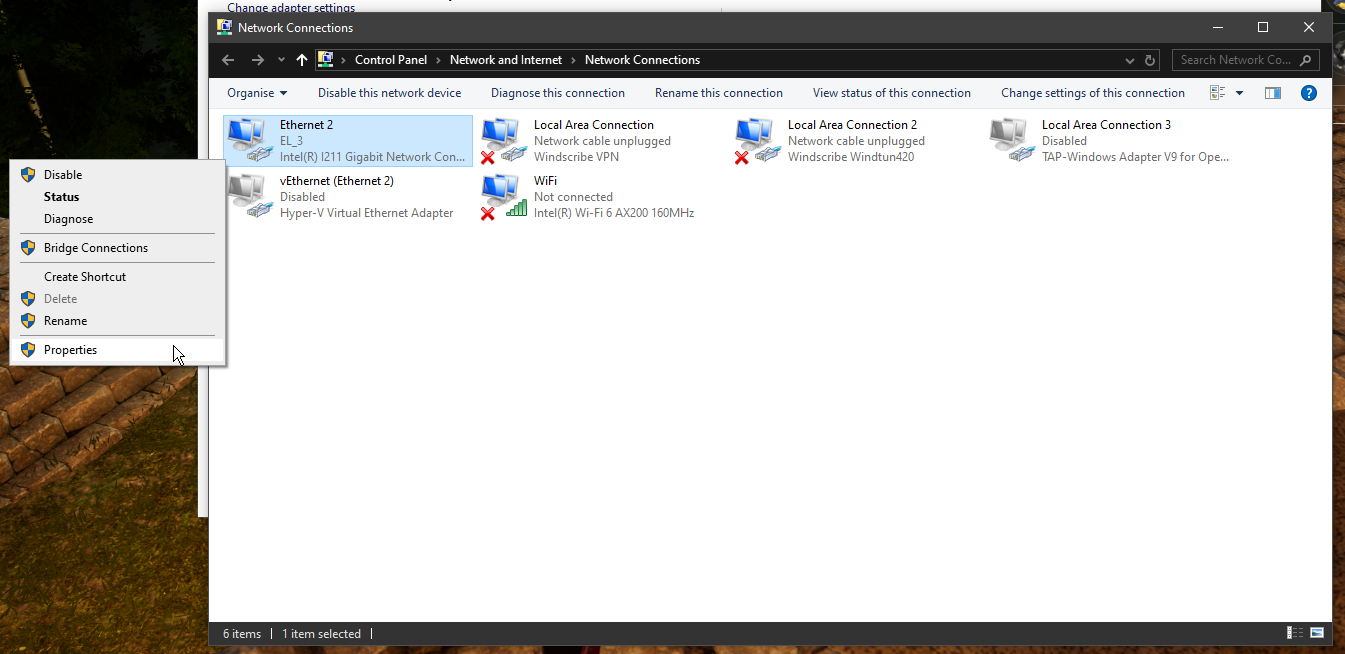Image resolution: width=1345 pixels, height=654 pixels.
Task: Click the Ethernet 2 adapter icon
Action: (250, 140)
